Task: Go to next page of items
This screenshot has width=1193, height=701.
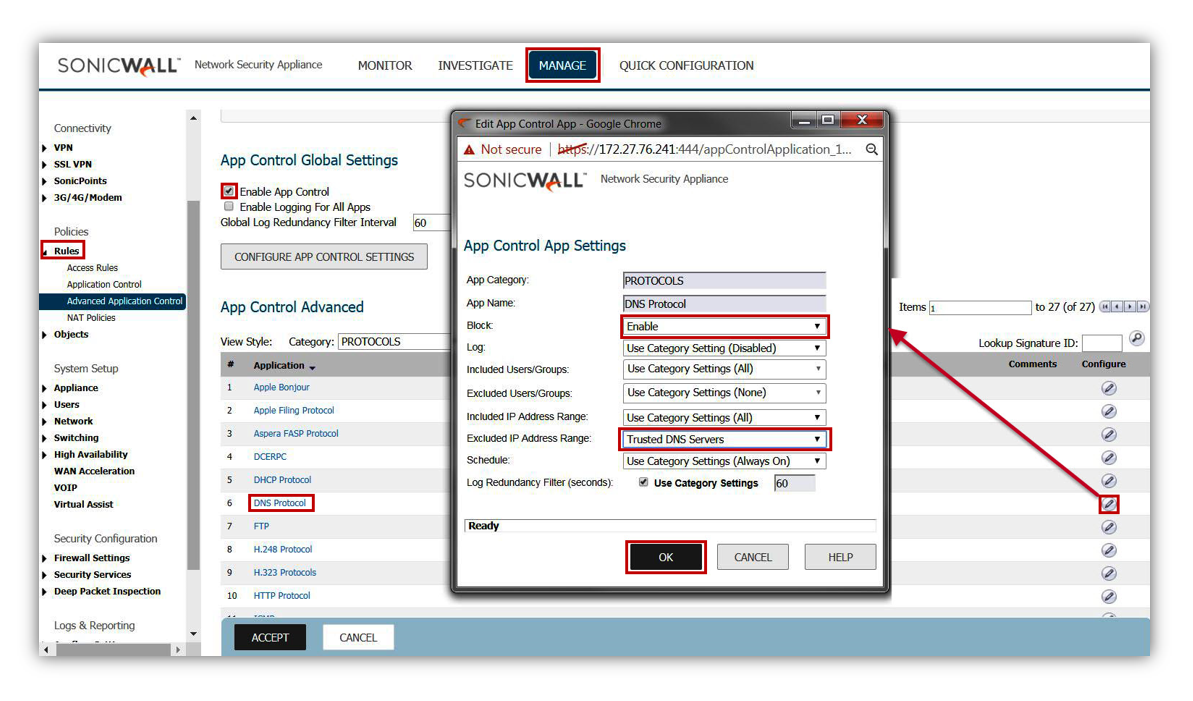Action: 1130,307
